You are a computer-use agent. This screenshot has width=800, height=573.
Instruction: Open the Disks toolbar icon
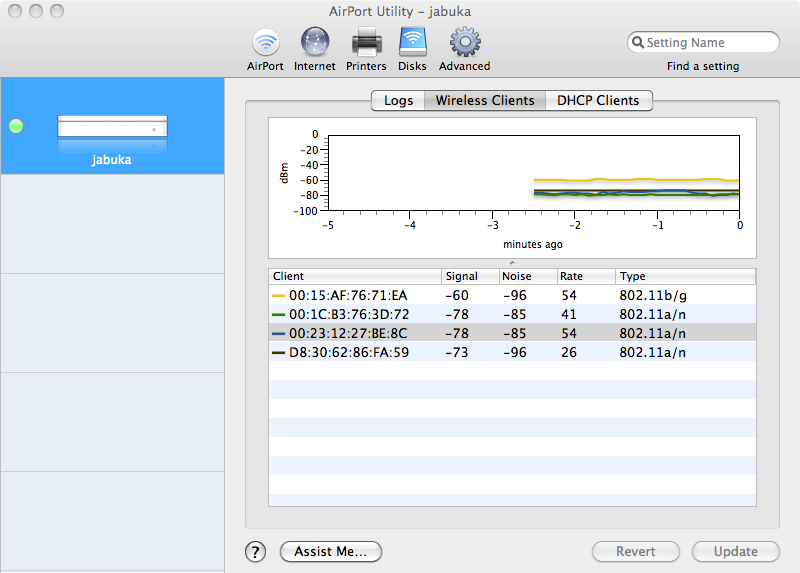point(412,42)
